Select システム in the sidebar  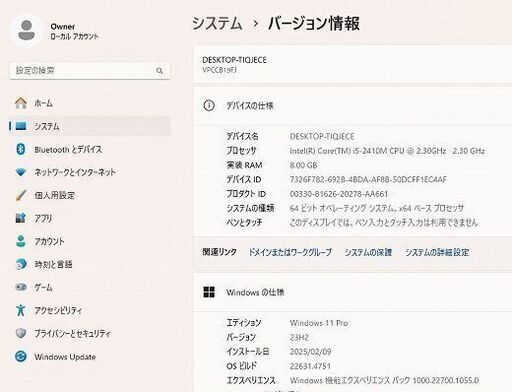(90, 126)
